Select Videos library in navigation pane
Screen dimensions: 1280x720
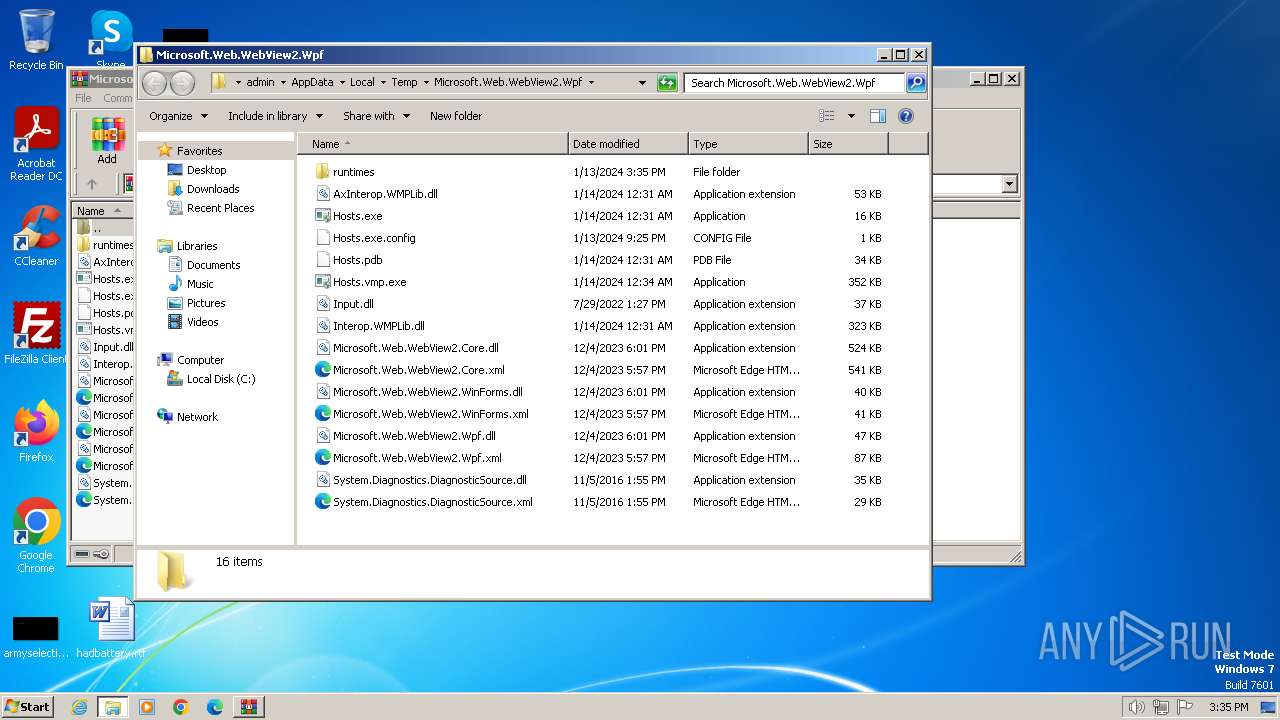pyautogui.click(x=202, y=322)
